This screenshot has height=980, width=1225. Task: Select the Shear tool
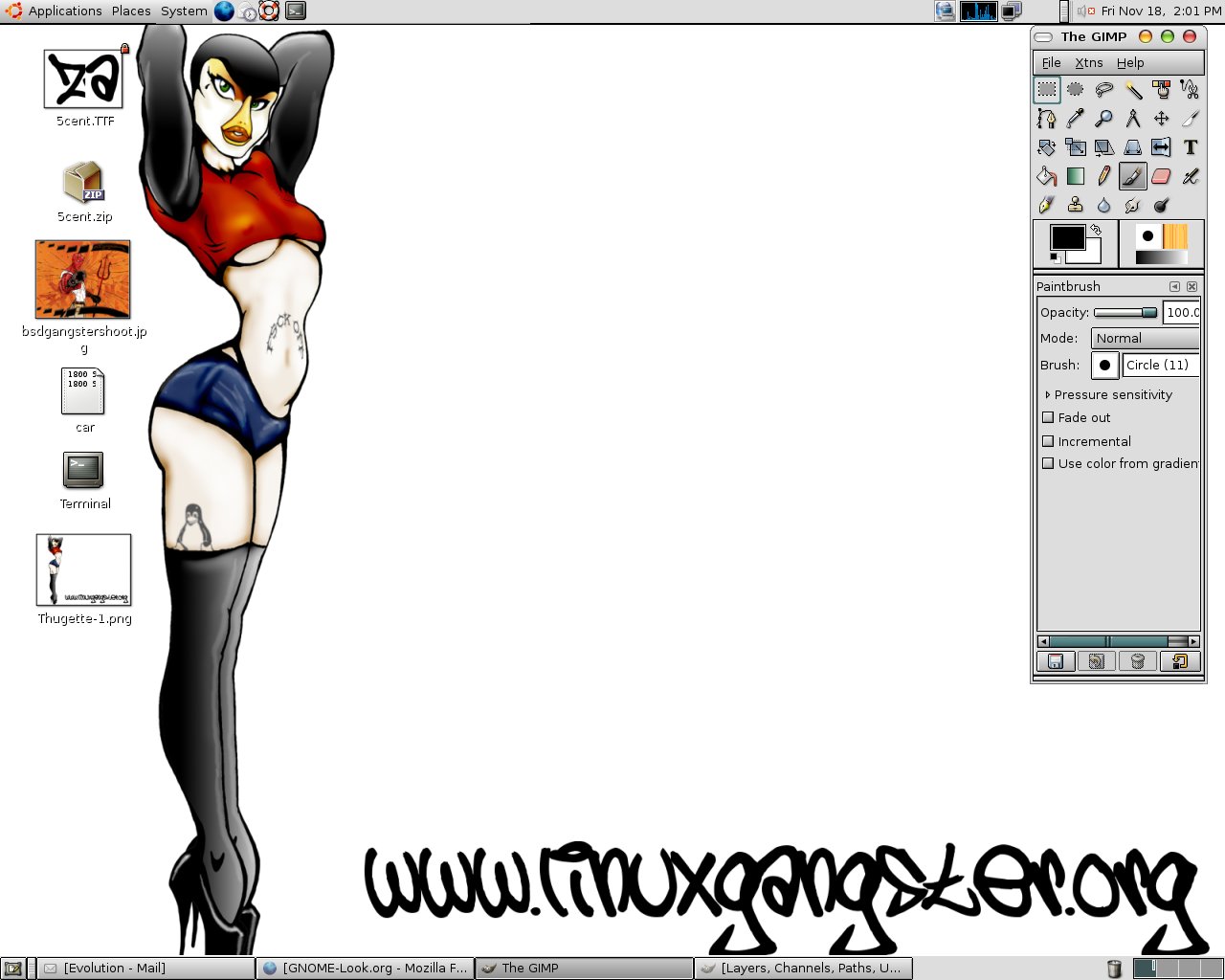tap(1104, 147)
